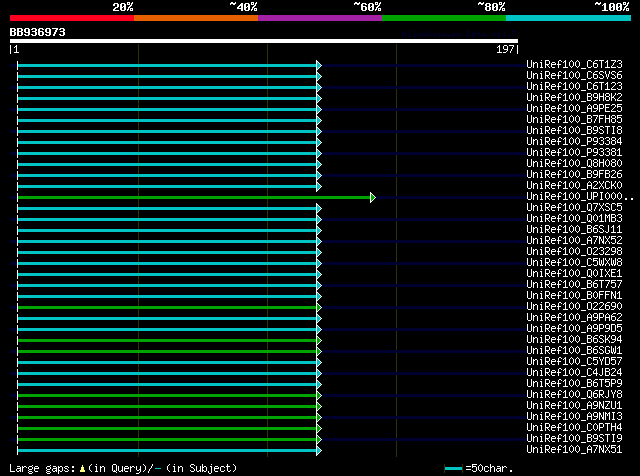Image resolution: width=640 pixels, height=476 pixels.
Task: Click the UniRef100_C6T1Z3 label
Action: (574, 65)
